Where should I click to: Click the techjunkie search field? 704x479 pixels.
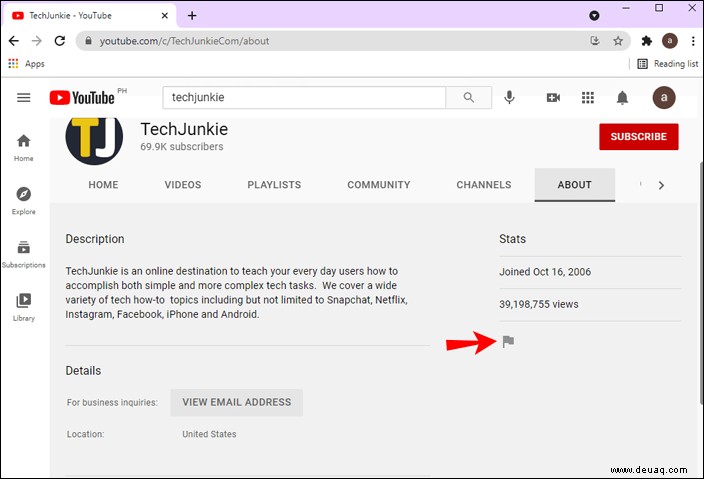304,97
